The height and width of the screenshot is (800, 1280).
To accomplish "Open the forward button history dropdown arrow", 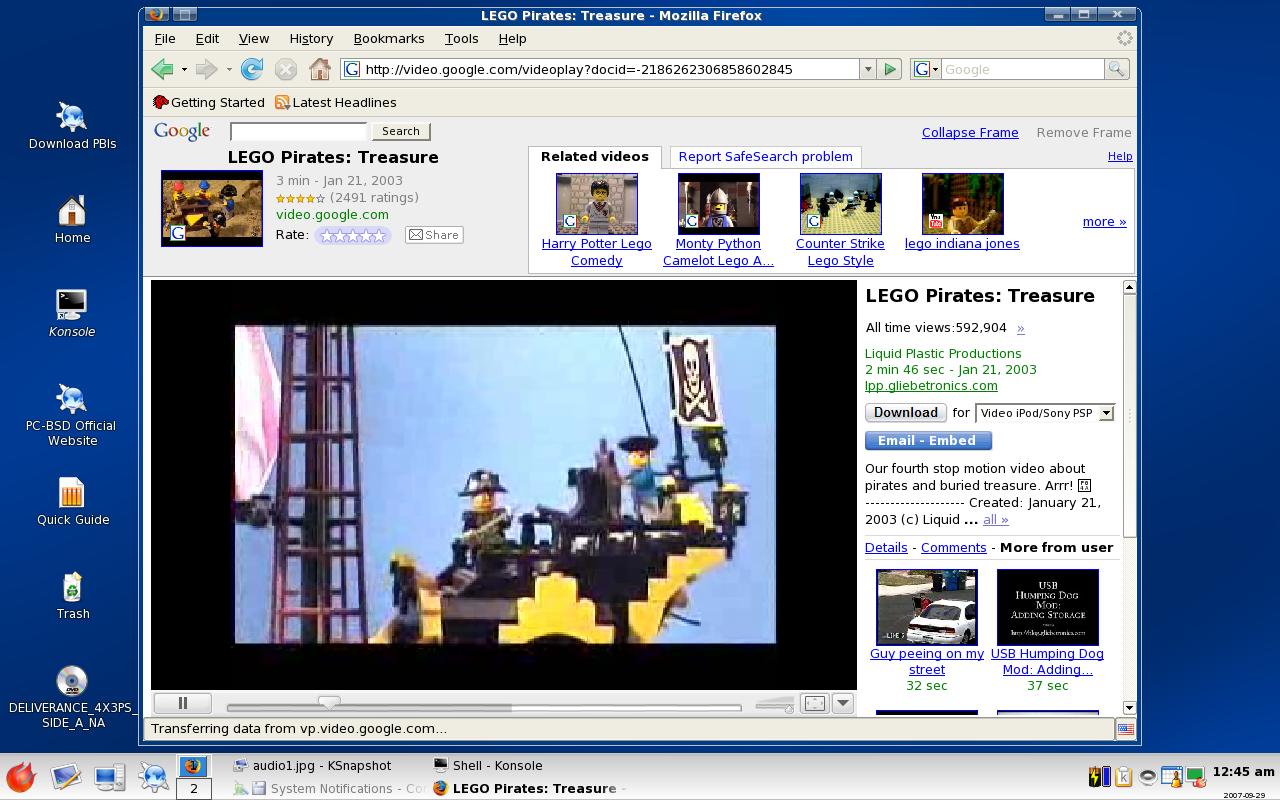I will (x=229, y=69).
